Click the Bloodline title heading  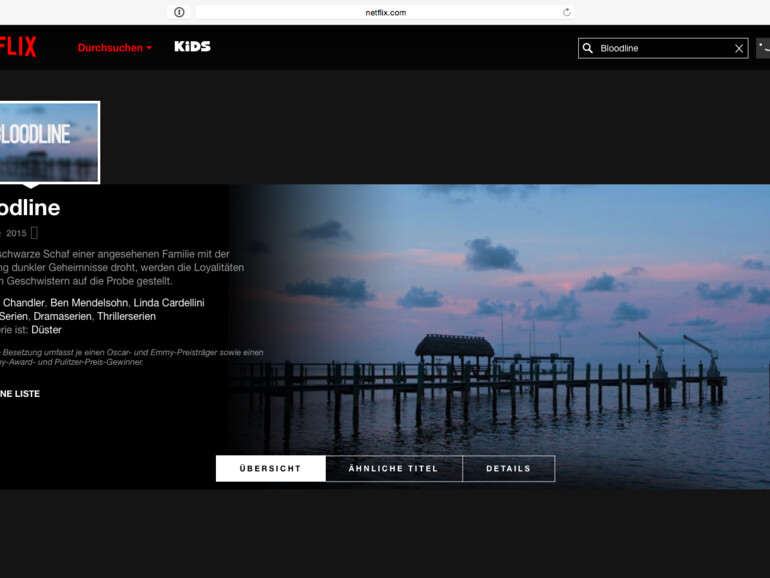pyautogui.click(x=29, y=208)
